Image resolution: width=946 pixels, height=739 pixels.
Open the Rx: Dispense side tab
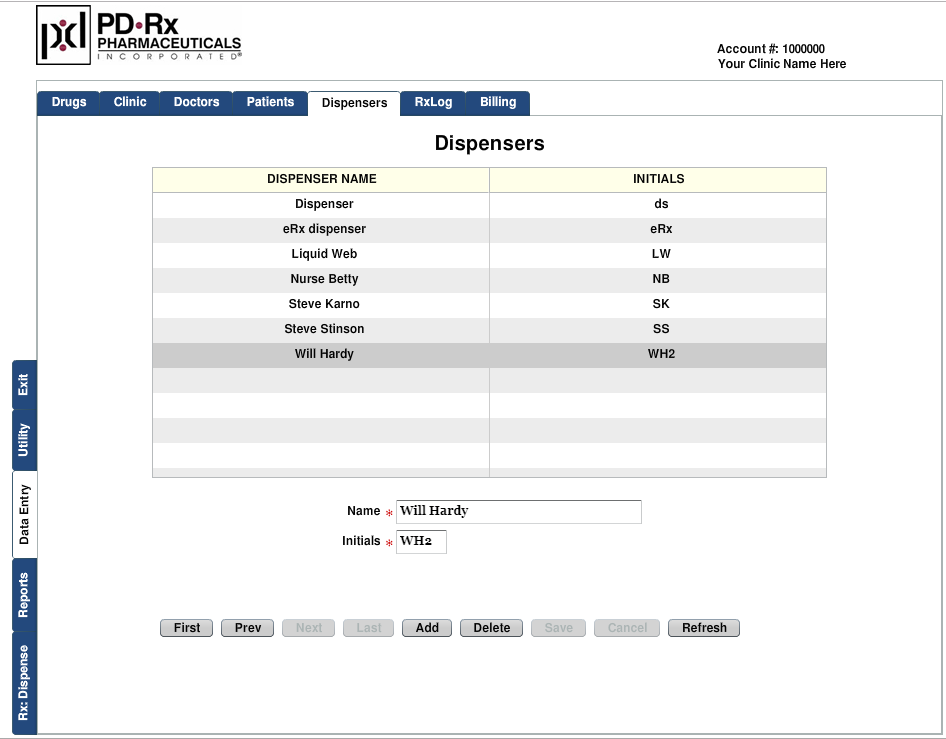click(24, 683)
